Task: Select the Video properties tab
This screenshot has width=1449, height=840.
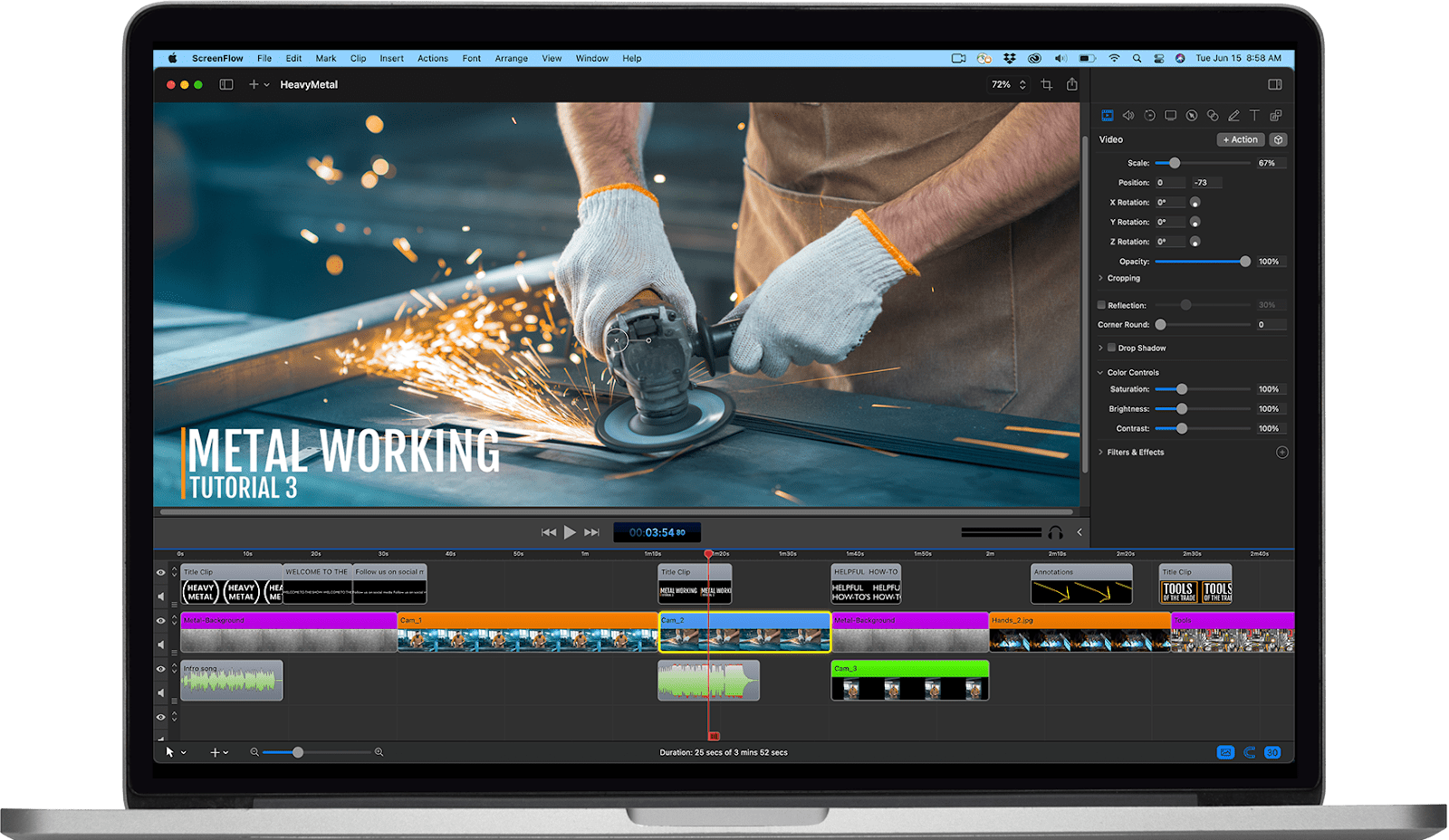Action: point(1107,116)
